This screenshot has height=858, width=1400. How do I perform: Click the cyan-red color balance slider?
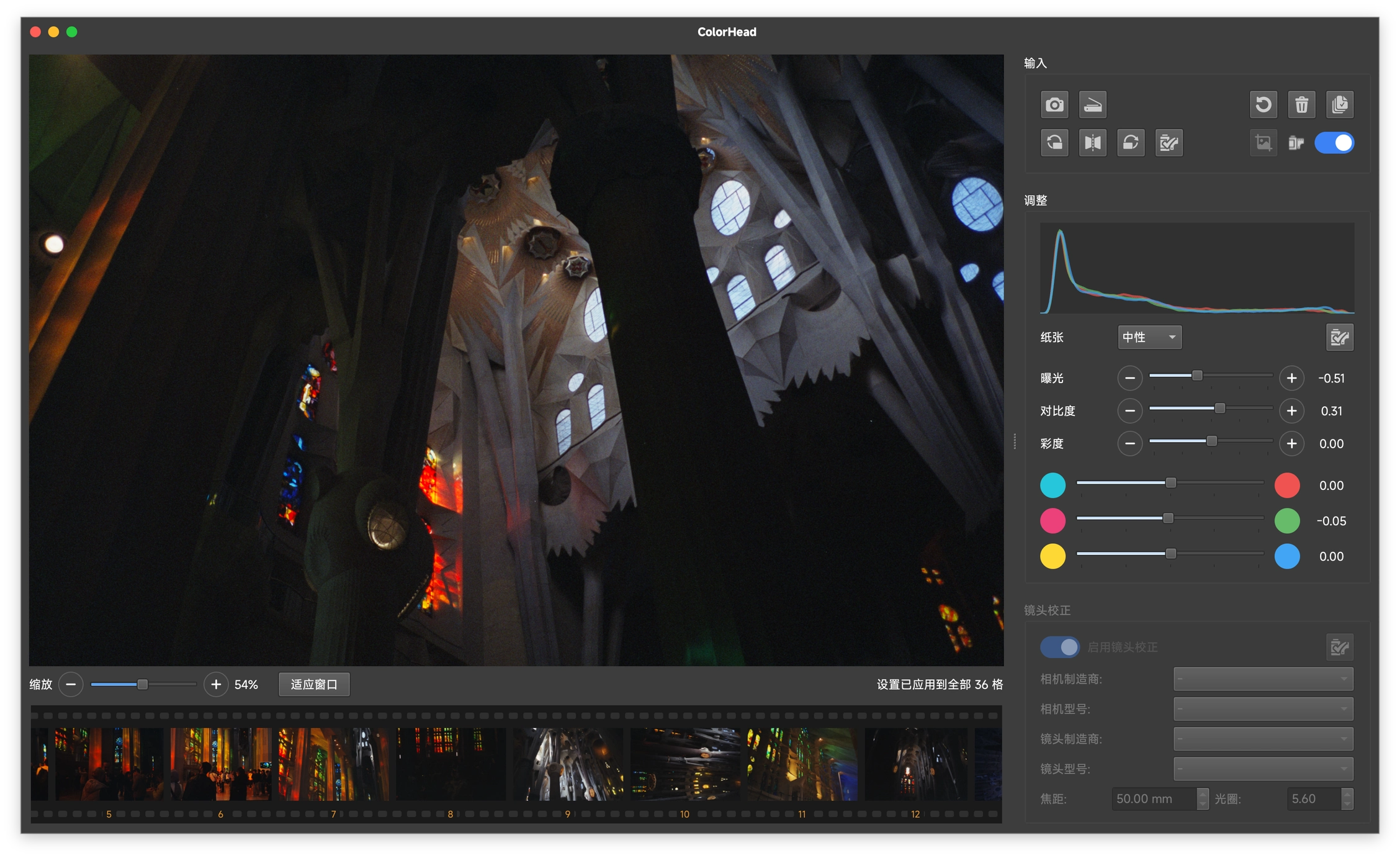tap(1170, 483)
